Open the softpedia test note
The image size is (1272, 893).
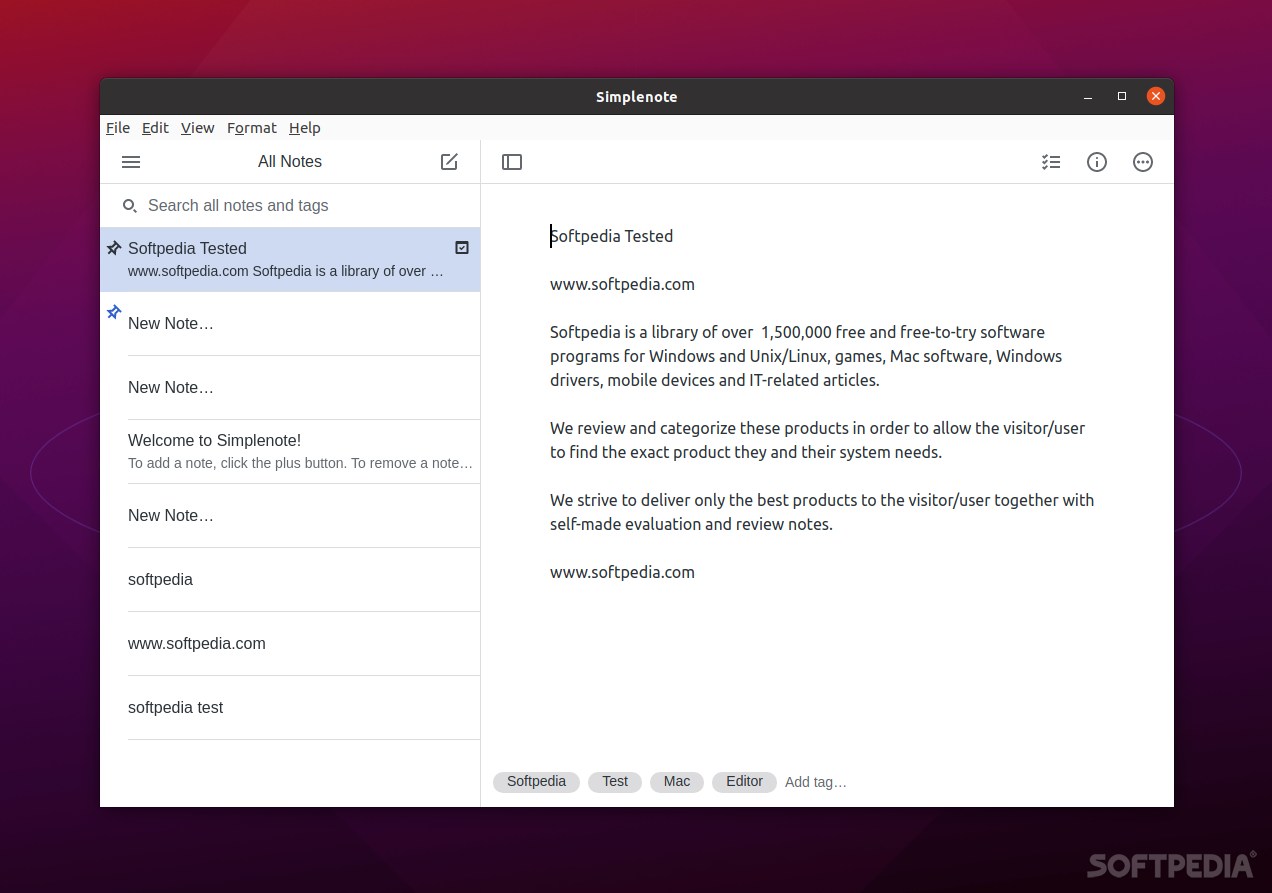point(290,708)
